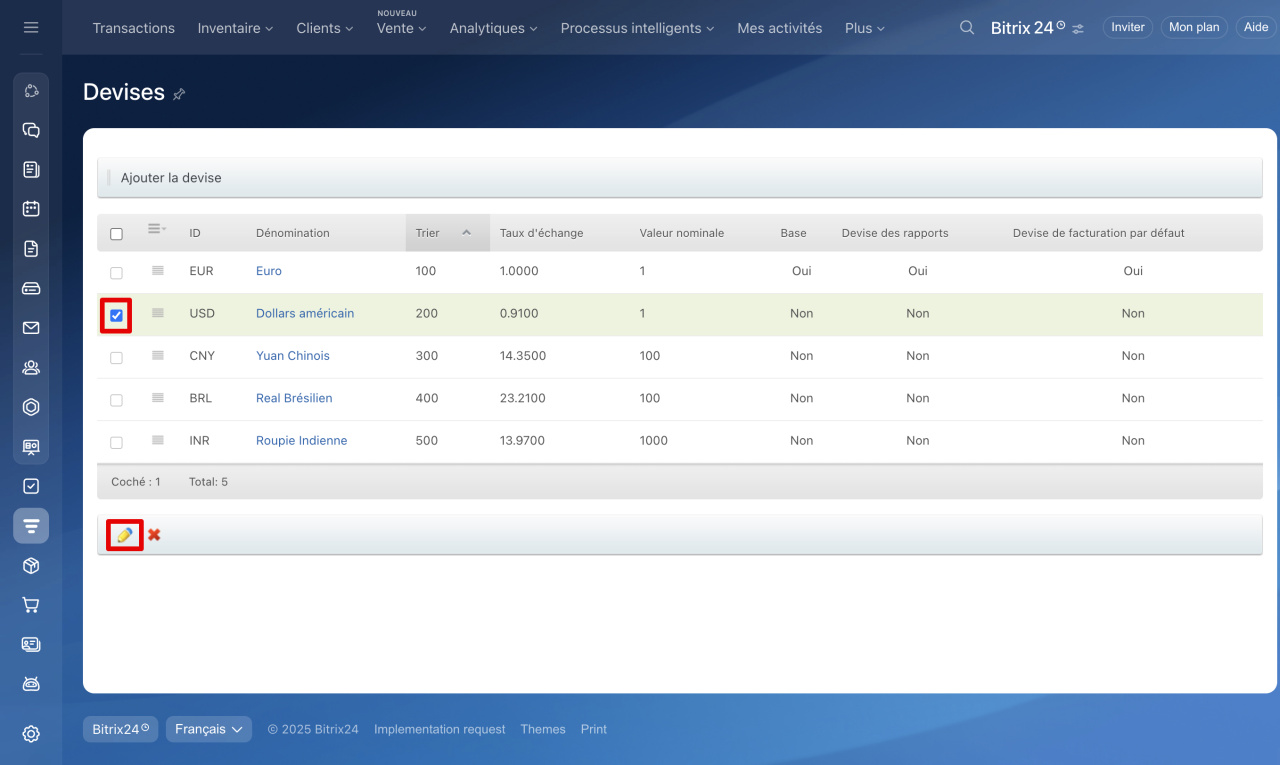The width and height of the screenshot is (1280, 765).
Task: Open row actions menu for EUR
Action: click(158, 270)
